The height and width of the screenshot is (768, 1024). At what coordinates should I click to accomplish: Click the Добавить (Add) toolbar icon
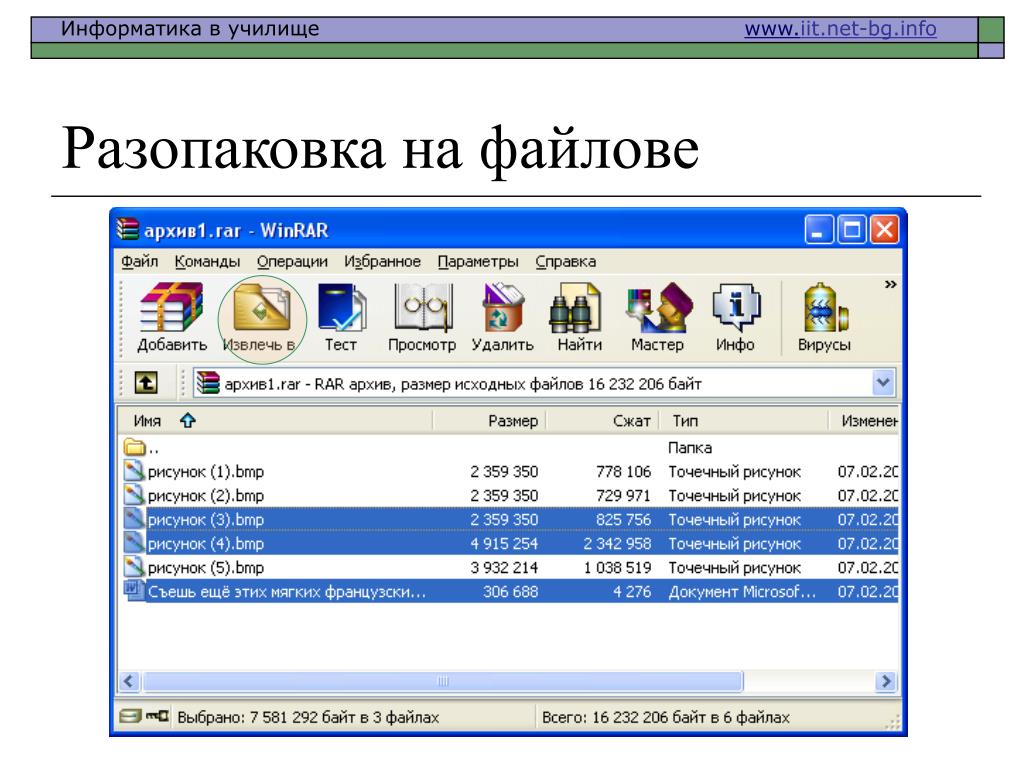click(x=171, y=318)
